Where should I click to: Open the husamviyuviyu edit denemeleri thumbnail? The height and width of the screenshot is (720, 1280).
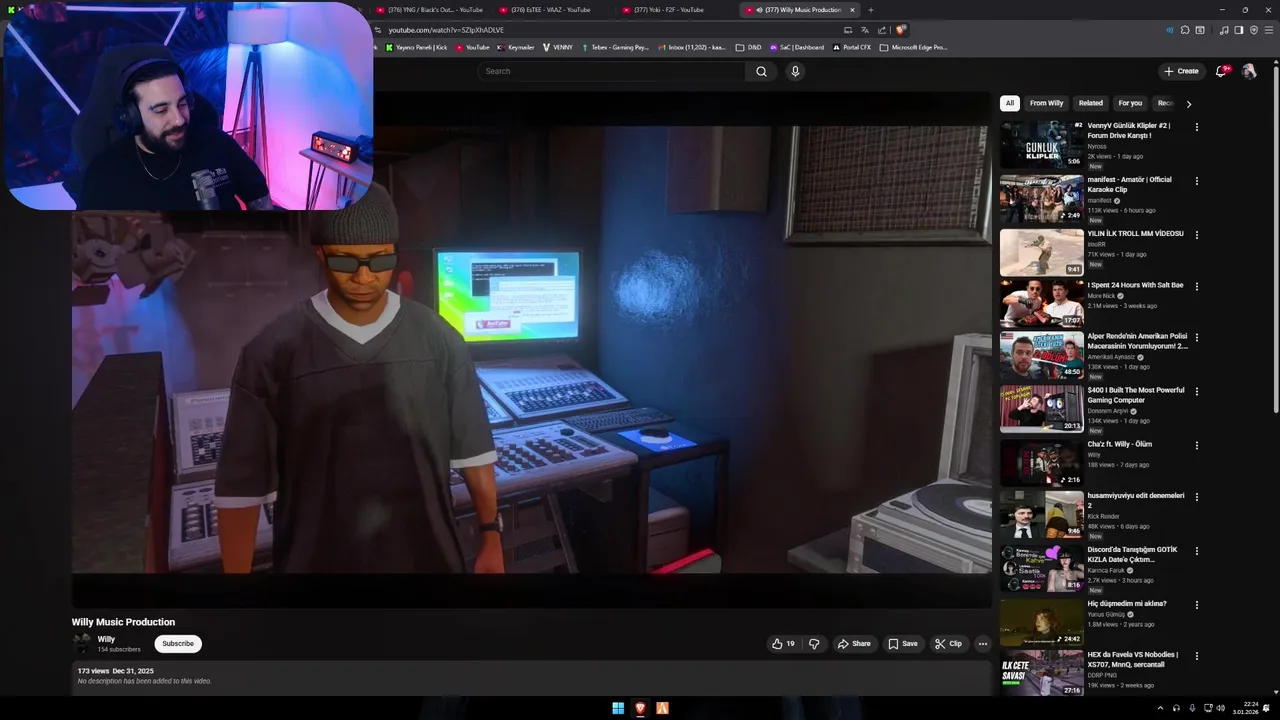[1041, 514]
